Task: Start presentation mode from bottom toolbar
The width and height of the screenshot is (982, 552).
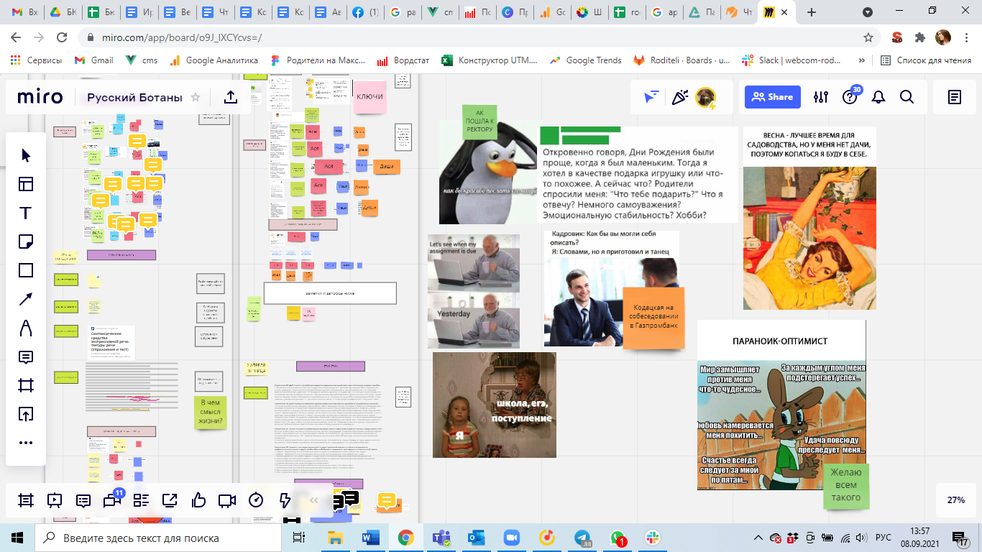Action: click(x=54, y=500)
